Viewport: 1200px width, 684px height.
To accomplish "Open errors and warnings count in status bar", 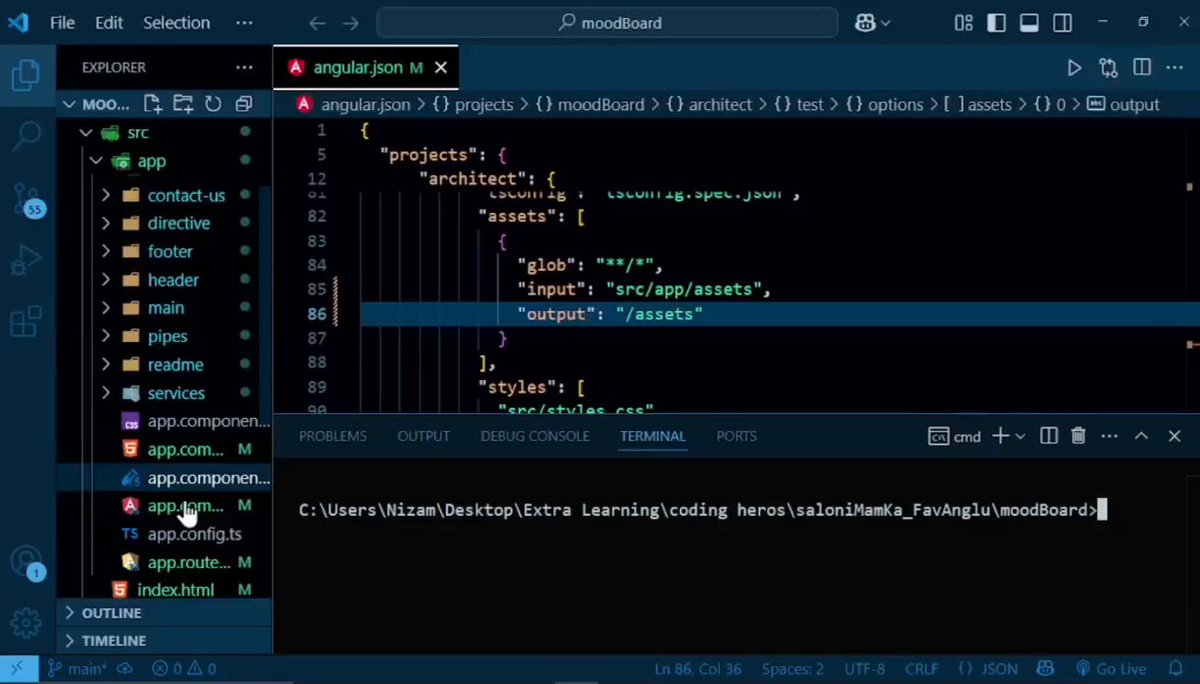I will coord(184,669).
